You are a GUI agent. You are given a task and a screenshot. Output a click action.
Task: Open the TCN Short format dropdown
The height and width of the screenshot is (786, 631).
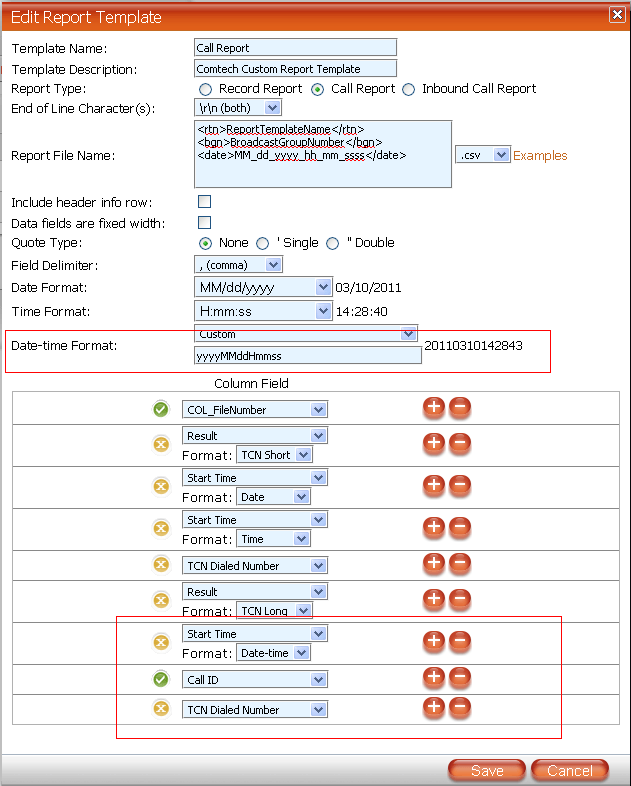(x=274, y=455)
